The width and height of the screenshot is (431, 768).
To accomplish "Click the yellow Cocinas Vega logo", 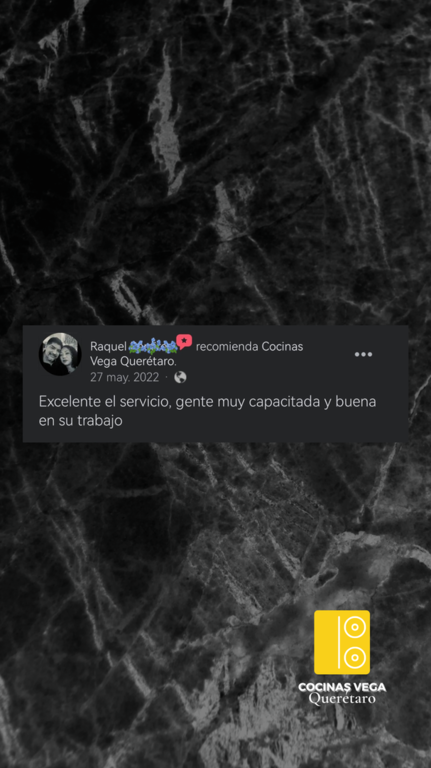I will pyautogui.click(x=342, y=642).
